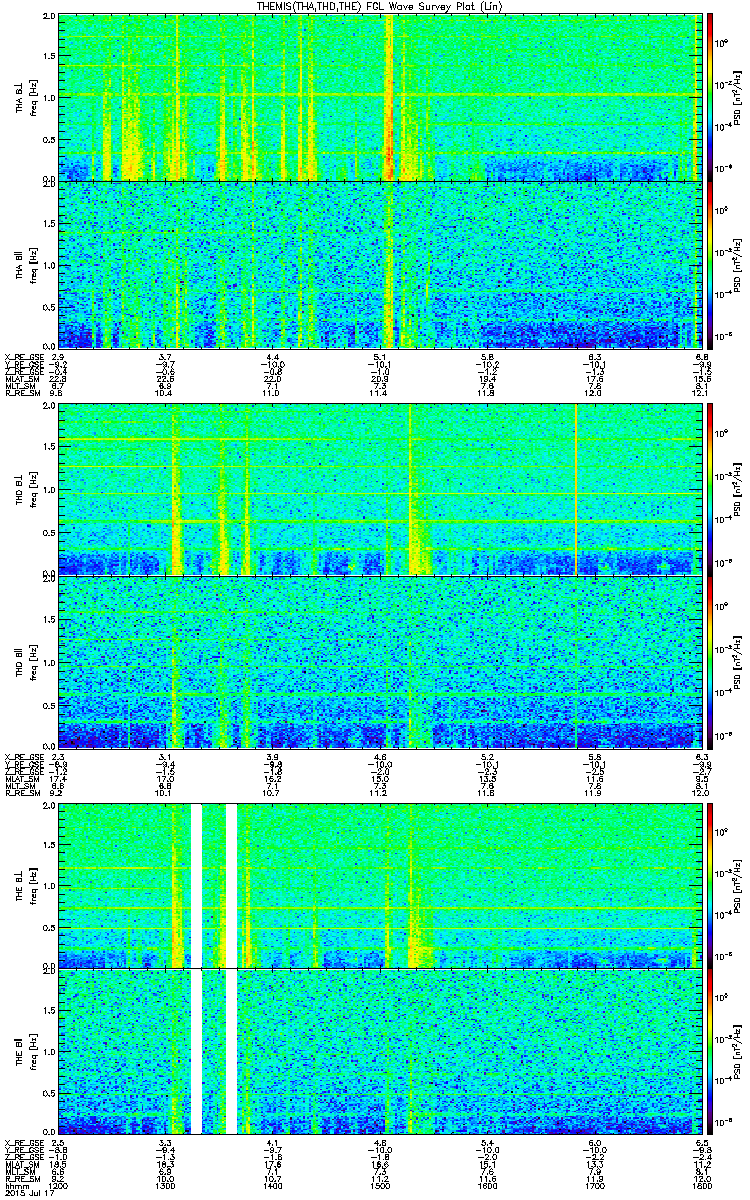Click the vertical orange spike in THD BL panel
This screenshot has width=750, height=1200.
(576, 491)
